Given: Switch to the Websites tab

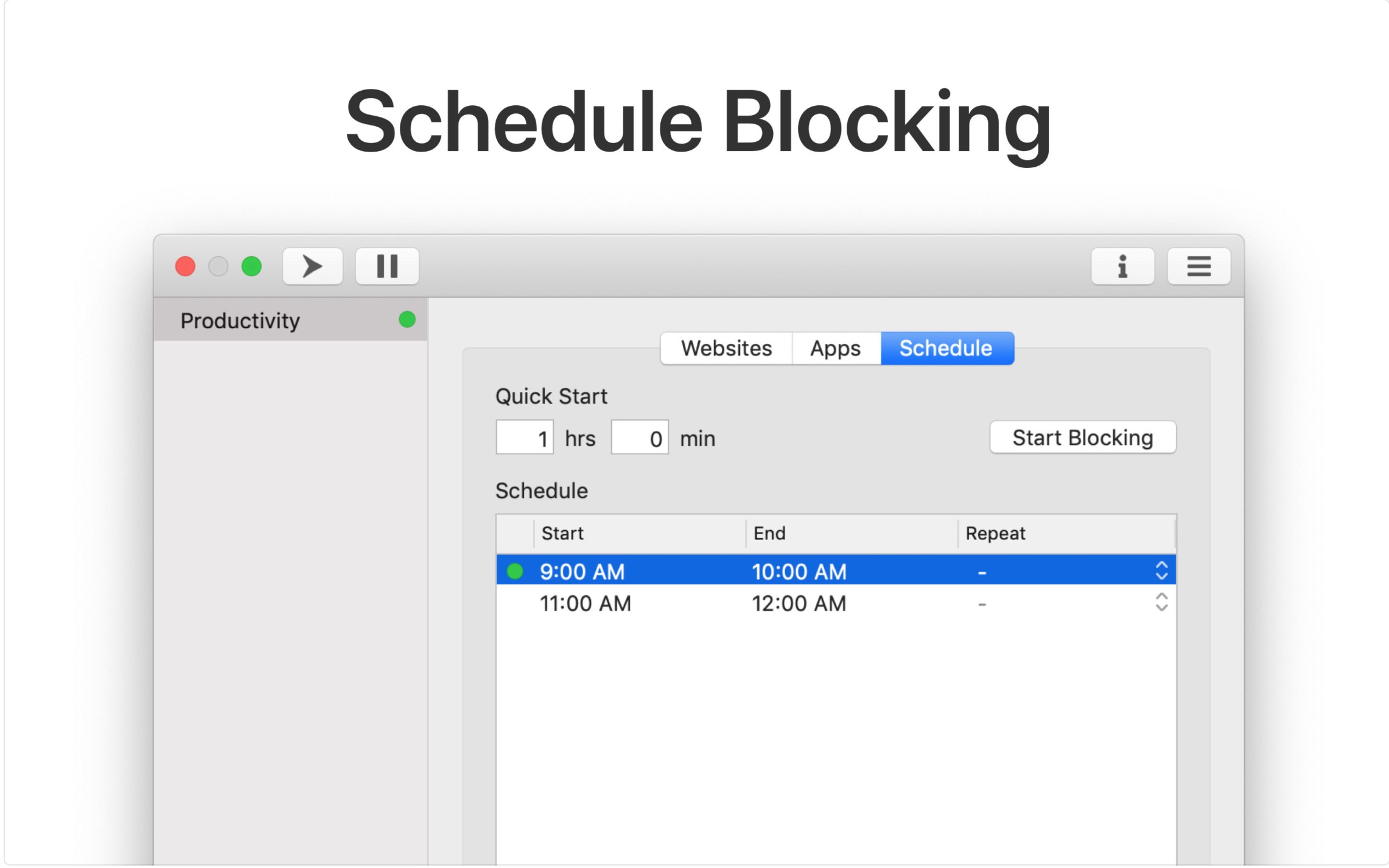Looking at the screenshot, I should [726, 348].
